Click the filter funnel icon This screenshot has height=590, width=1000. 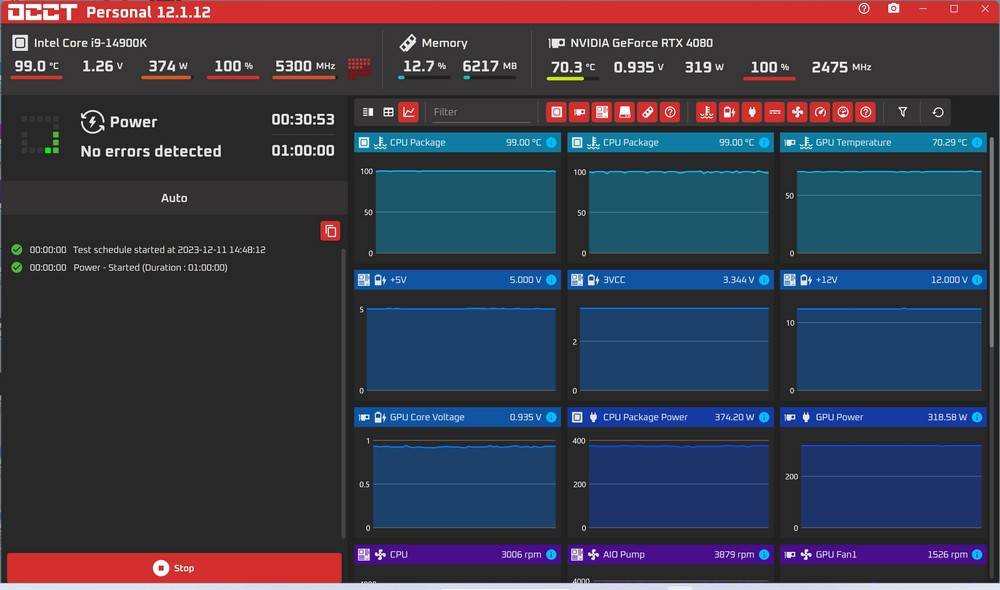903,112
